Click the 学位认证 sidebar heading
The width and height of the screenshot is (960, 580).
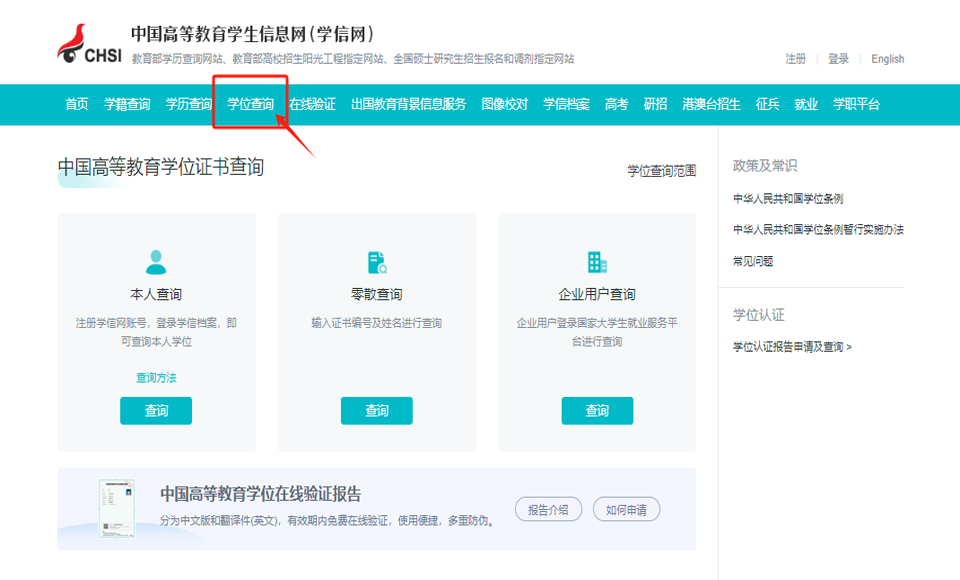(759, 315)
